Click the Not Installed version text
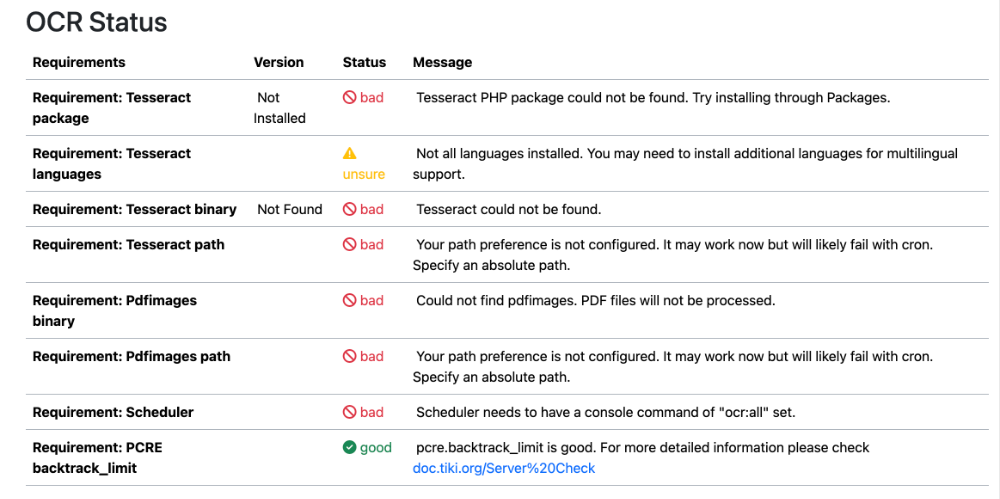This screenshot has height=499, width=1000. tap(280, 108)
